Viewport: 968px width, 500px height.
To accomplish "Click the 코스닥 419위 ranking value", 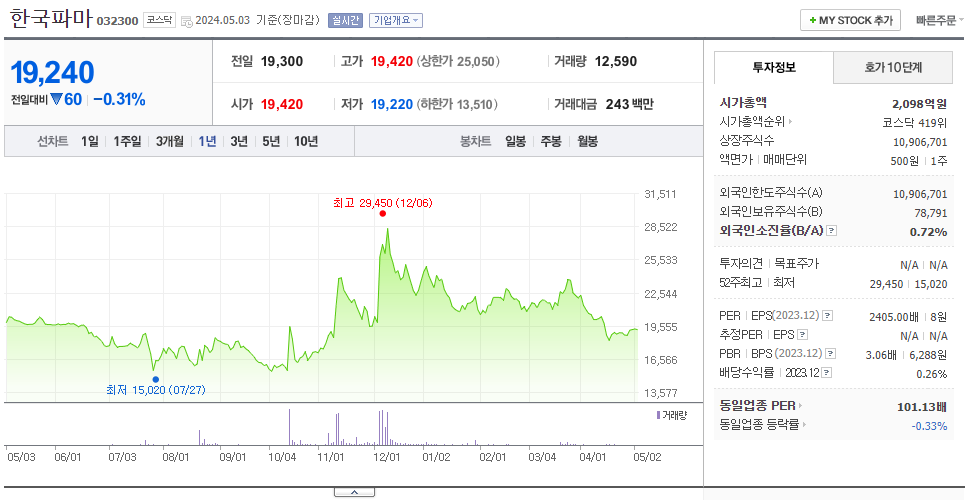I will click(x=915, y=122).
